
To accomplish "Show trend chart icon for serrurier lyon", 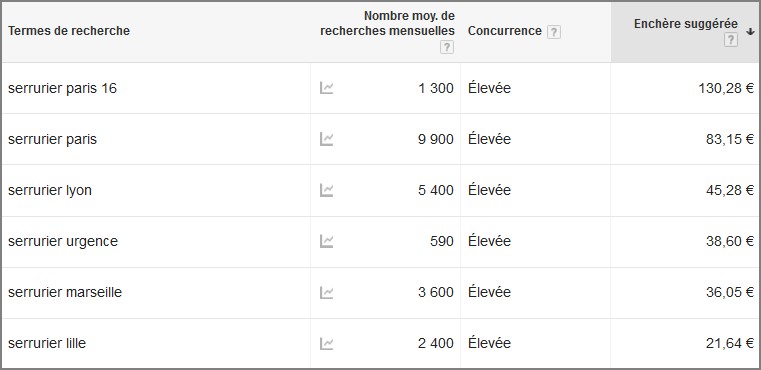I will pyautogui.click(x=326, y=190).
